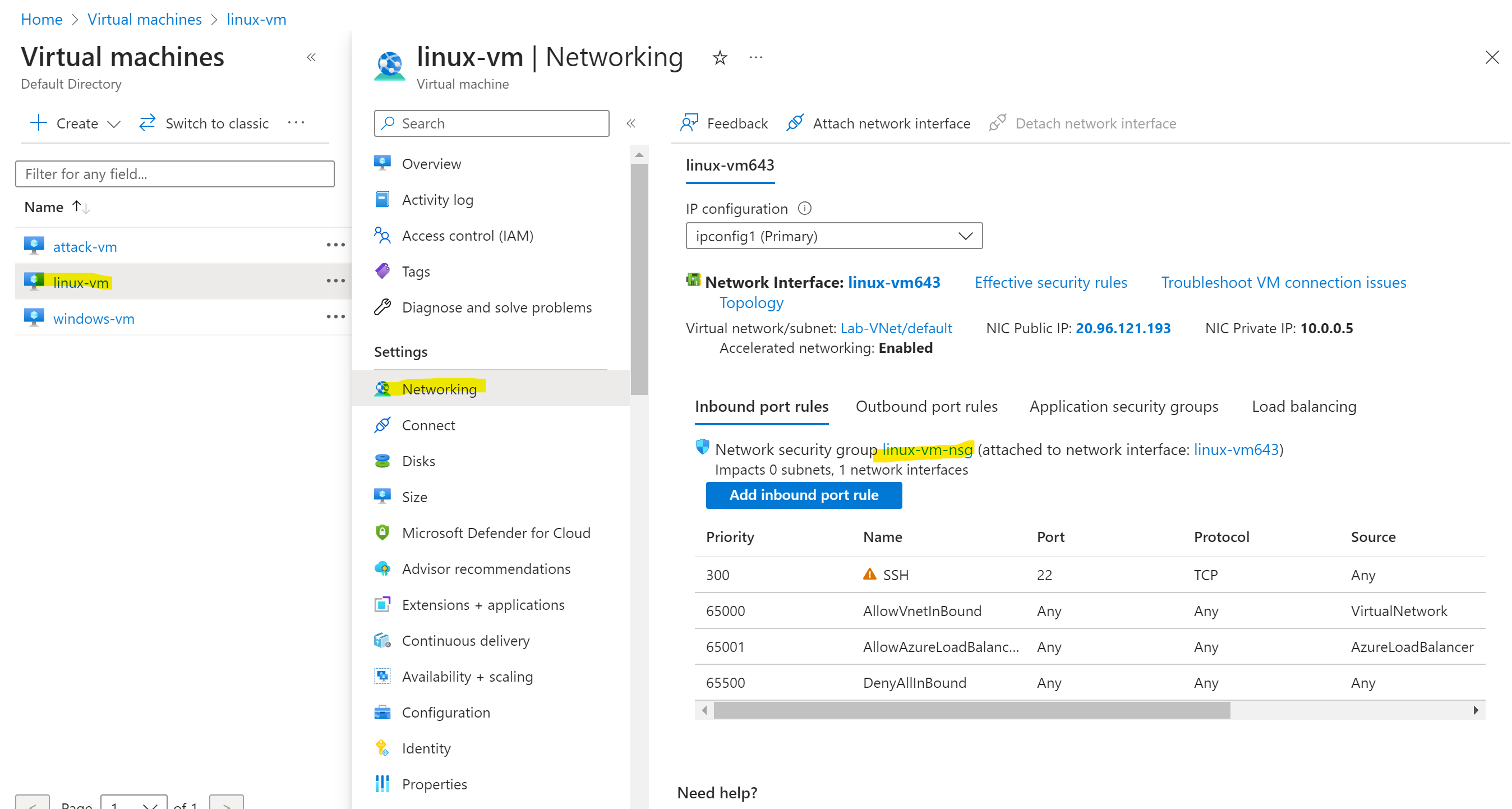Expand the Create dropdown chevron
The height and width of the screenshot is (809, 1512).
(114, 124)
